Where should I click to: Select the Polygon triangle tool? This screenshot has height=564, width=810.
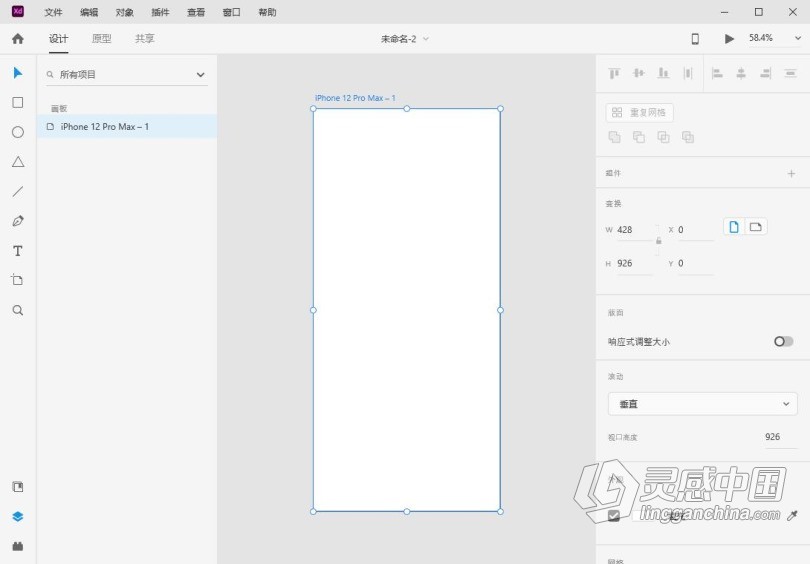18,162
